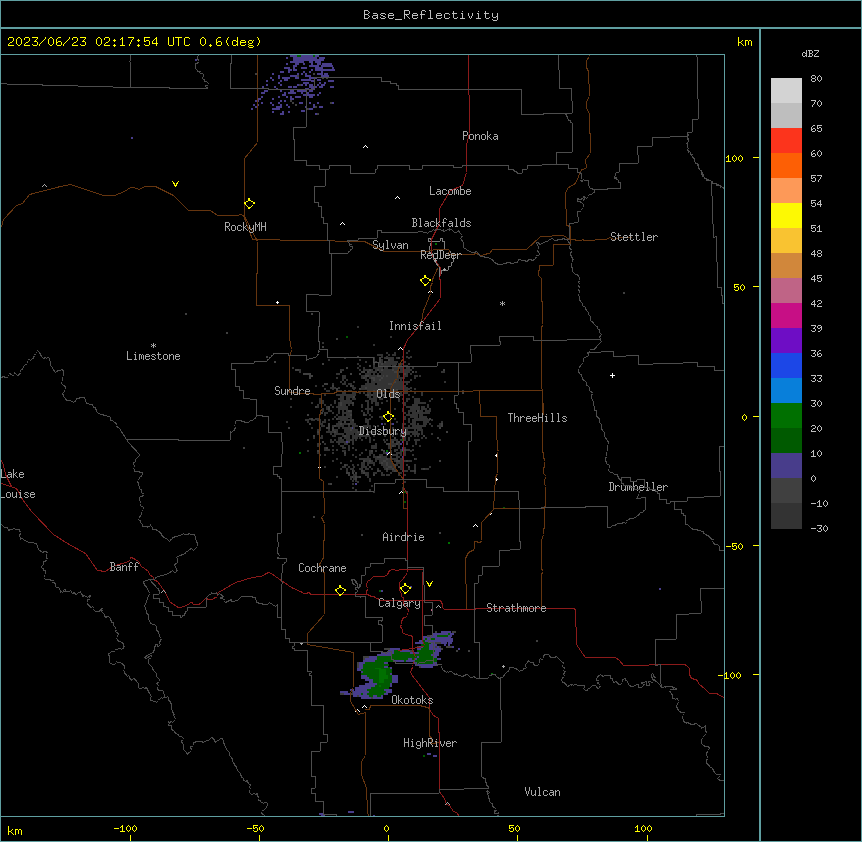
Task: Click the 0.6(deg) elevation angle text
Action: pyautogui.click(x=230, y=42)
